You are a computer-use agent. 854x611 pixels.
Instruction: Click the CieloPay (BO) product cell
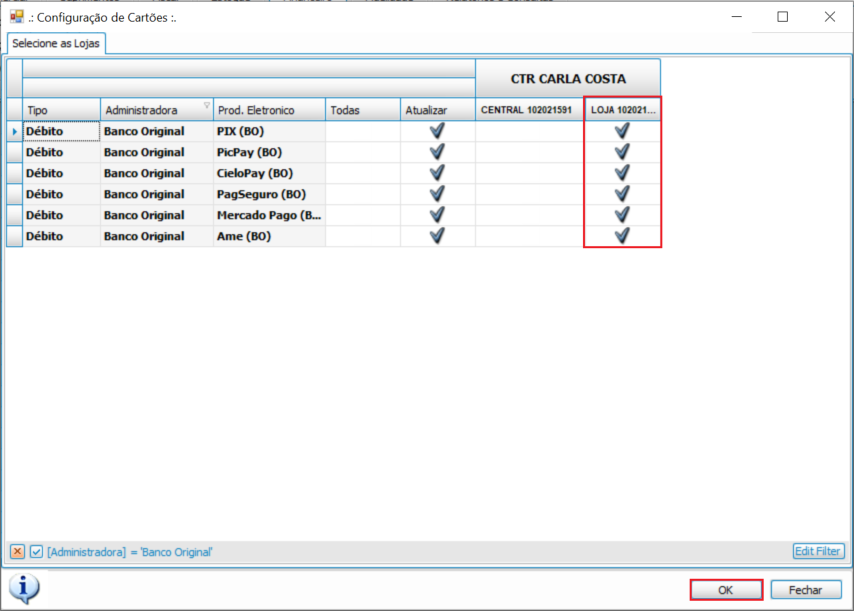pos(270,173)
